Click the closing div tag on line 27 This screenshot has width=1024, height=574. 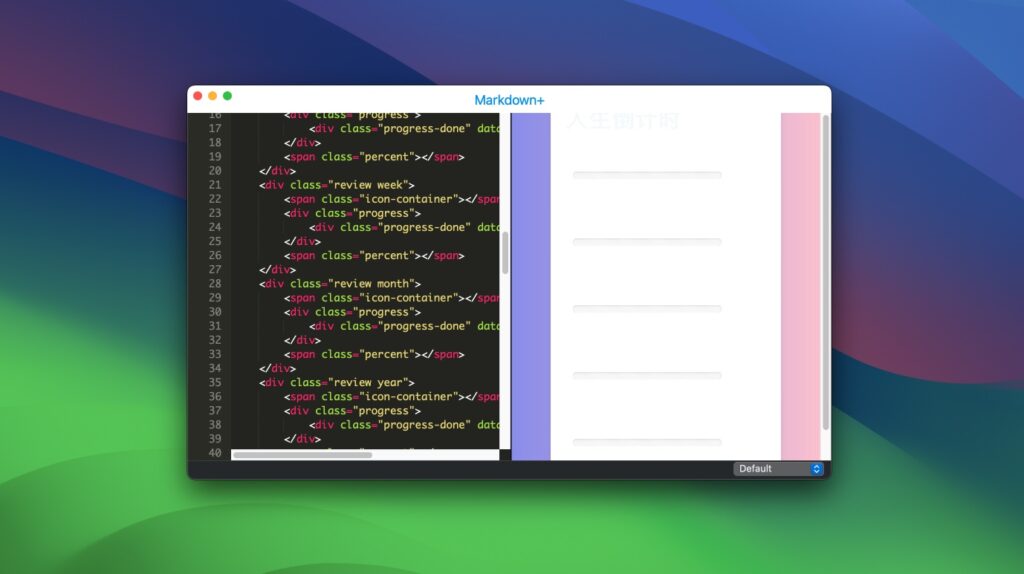277,270
